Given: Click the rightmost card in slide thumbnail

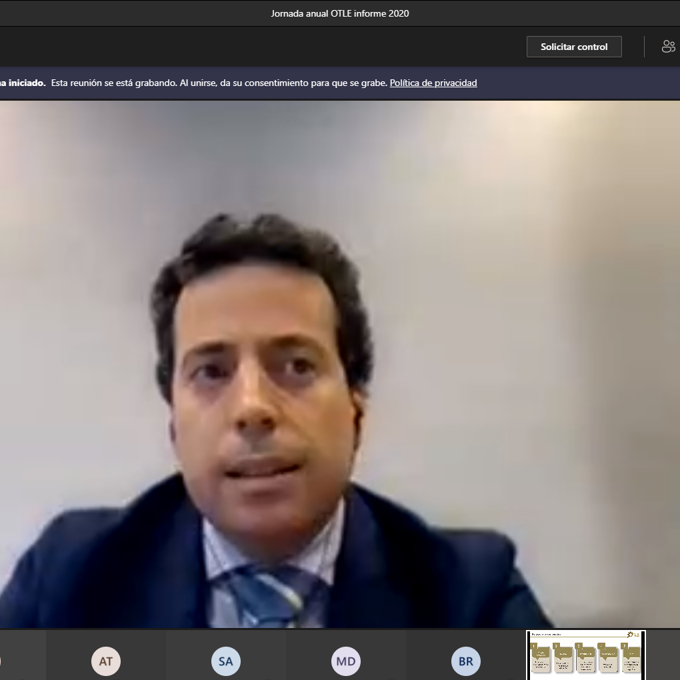Looking at the screenshot, I should 630,658.
